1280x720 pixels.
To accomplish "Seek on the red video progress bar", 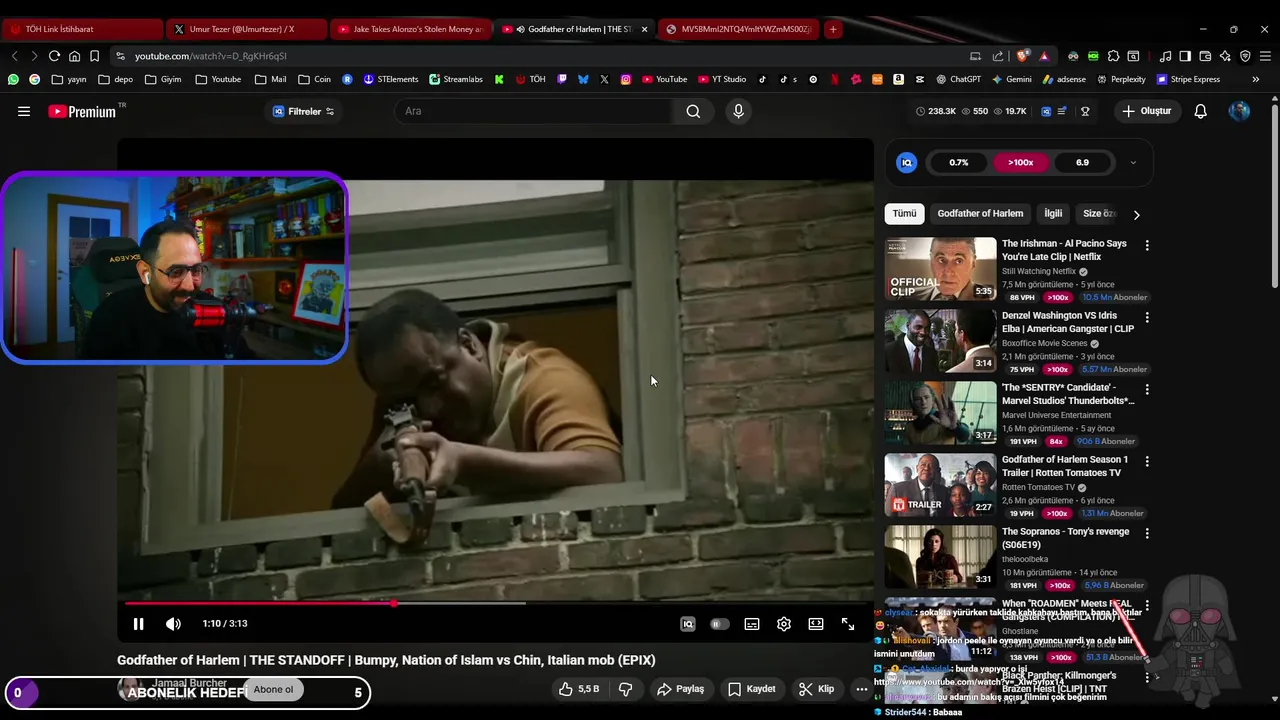I will pos(495,603).
